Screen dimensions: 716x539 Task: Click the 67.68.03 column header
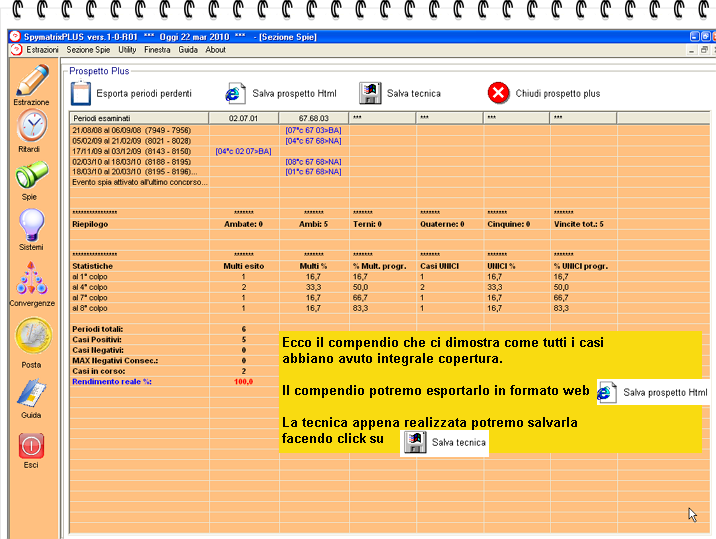tap(313, 118)
